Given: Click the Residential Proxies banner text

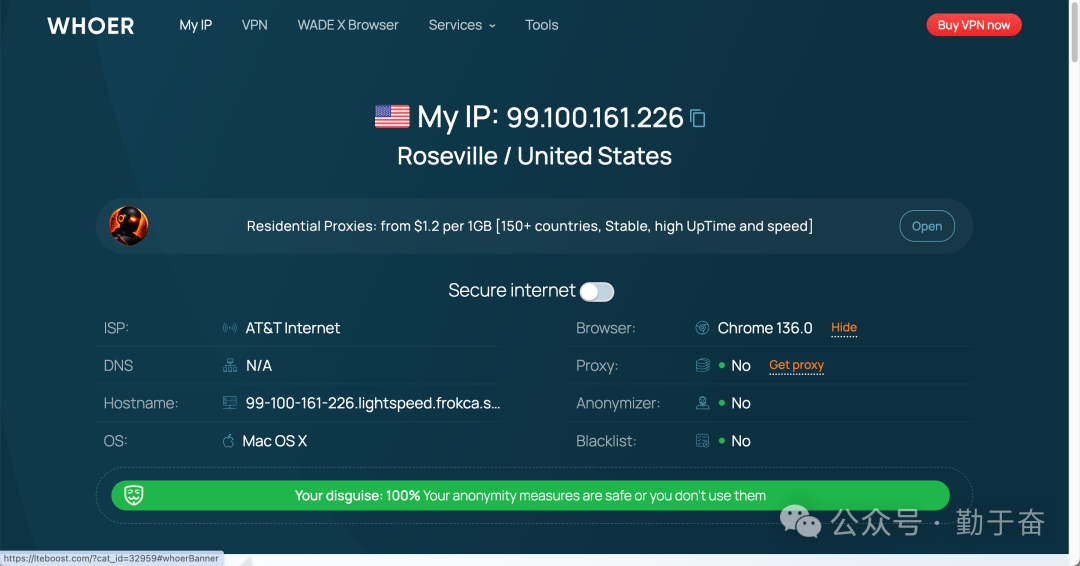Looking at the screenshot, I should coord(530,227).
